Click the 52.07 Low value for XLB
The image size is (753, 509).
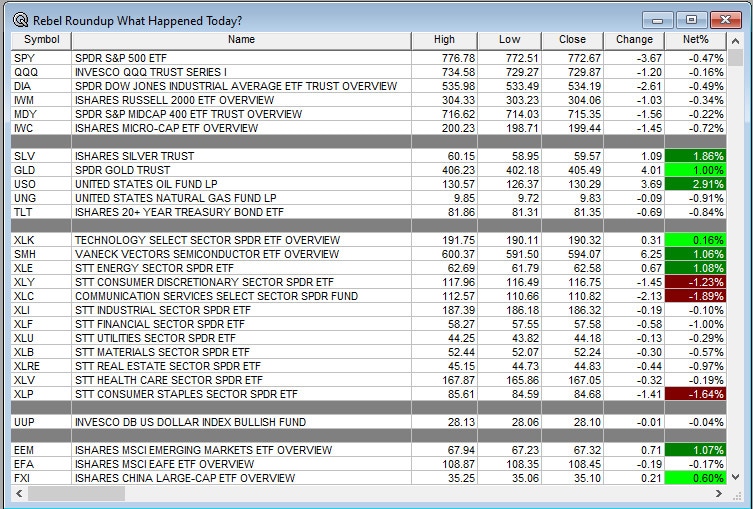510,352
